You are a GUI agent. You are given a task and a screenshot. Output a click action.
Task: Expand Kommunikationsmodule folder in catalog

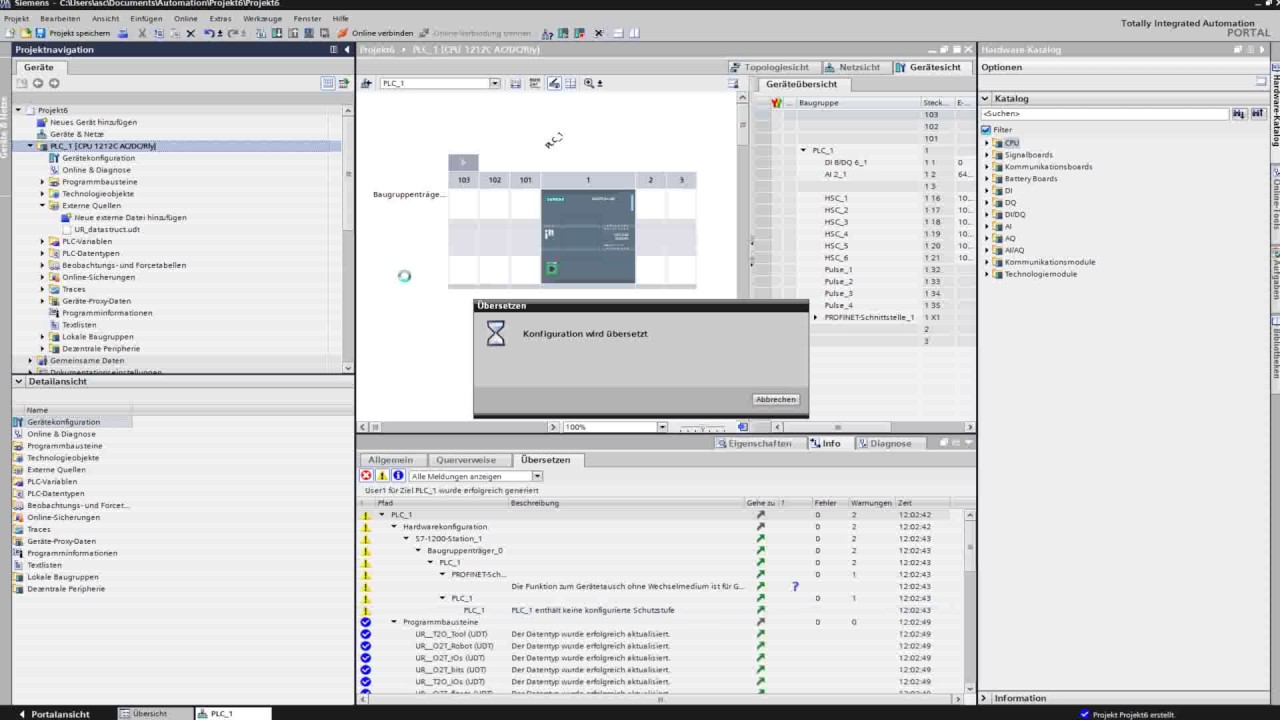987,262
